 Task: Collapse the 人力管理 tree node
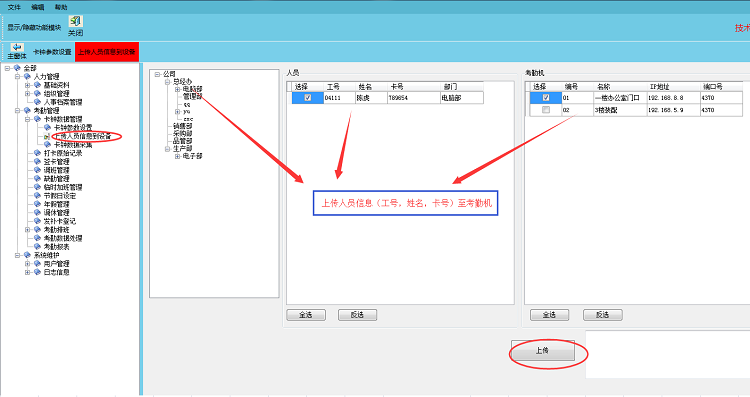(17, 77)
